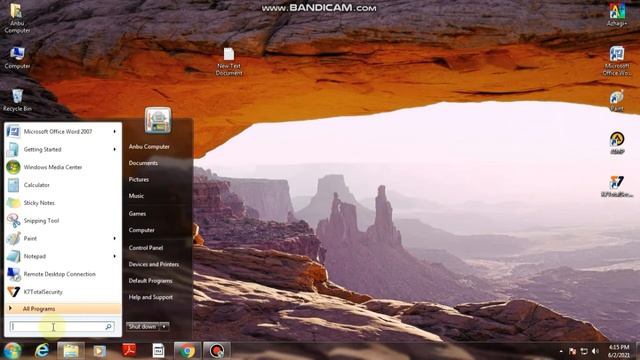Click the Shut down button
Screen dimensions: 640x360
pos(142,327)
